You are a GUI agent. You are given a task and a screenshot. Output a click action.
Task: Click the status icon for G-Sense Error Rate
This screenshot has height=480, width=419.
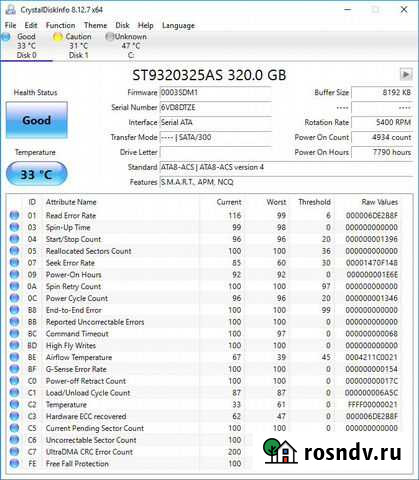coord(14,369)
